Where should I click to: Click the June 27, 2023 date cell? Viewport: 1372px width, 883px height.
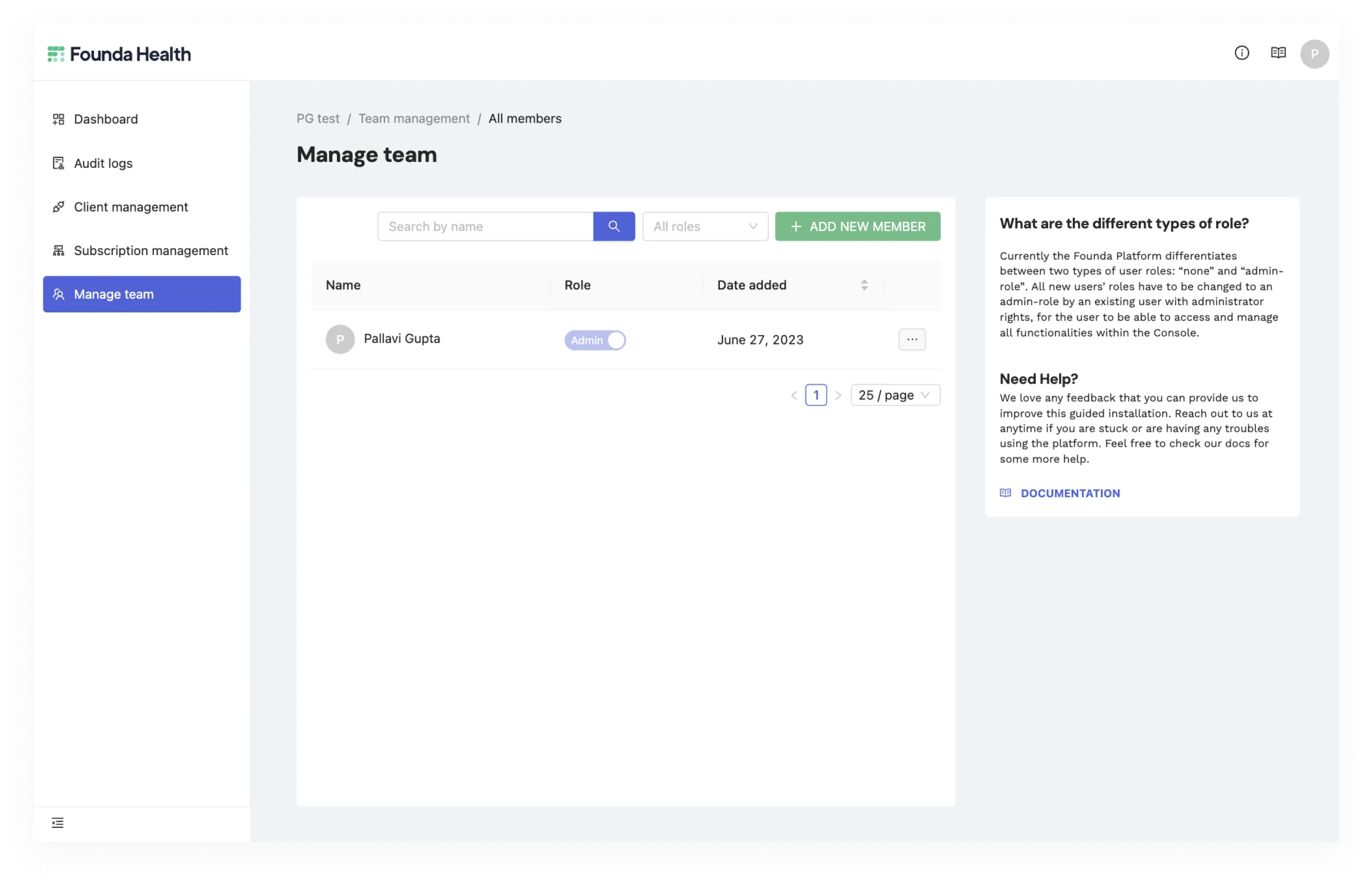(x=760, y=340)
